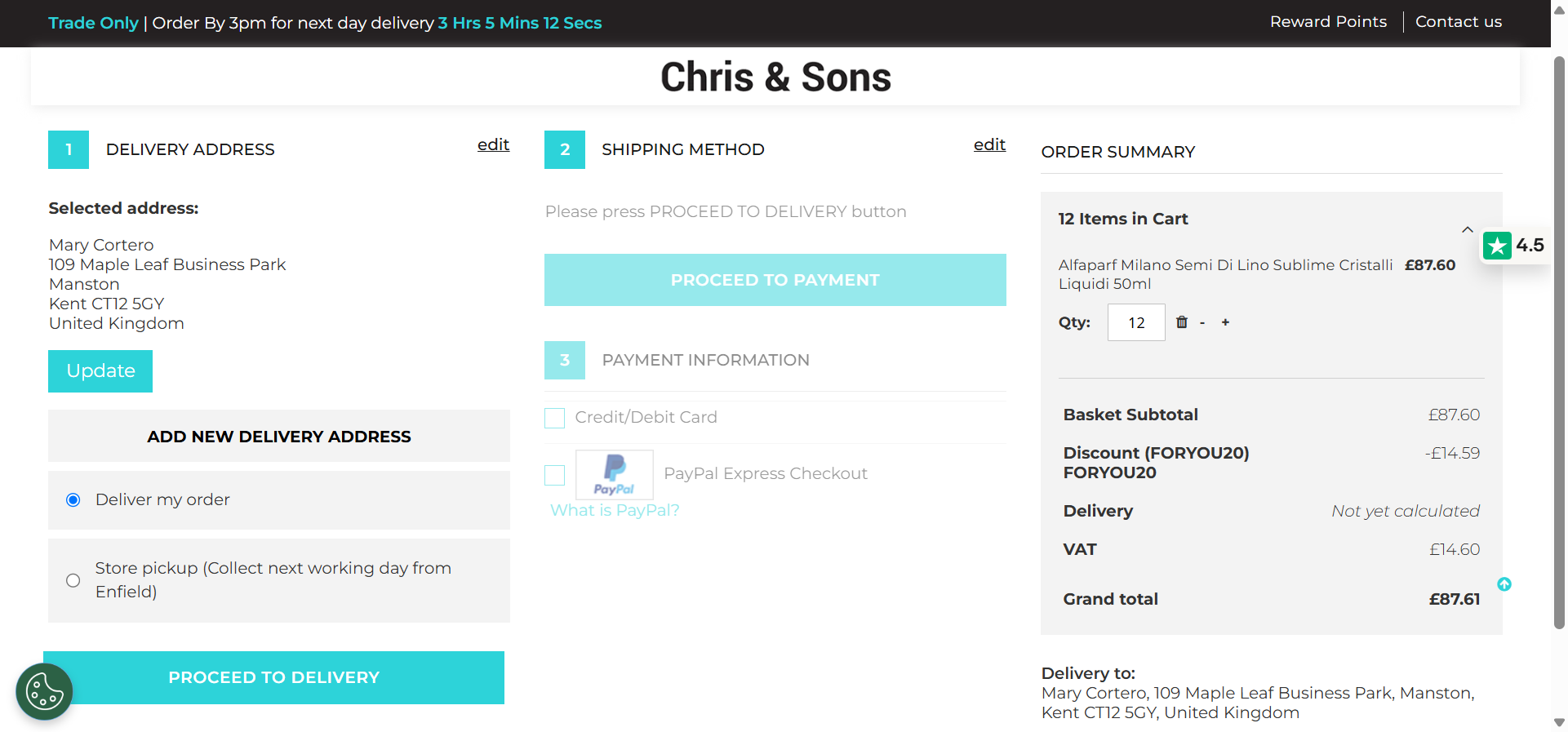Open the Reward Points menu link
1568x732 pixels.
(x=1328, y=22)
